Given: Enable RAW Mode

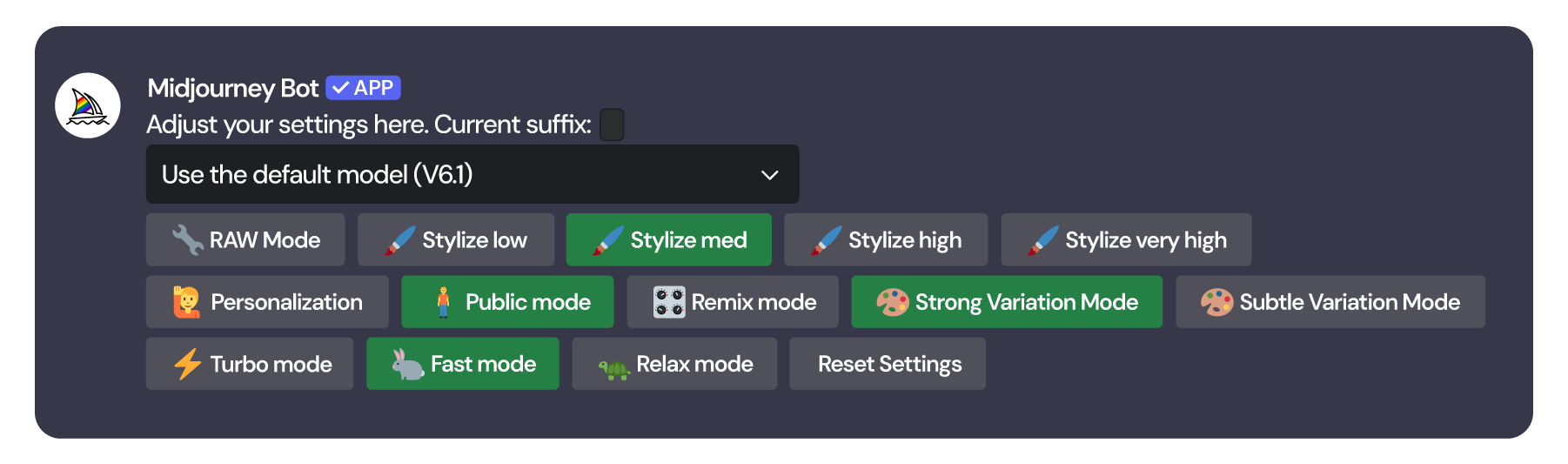Looking at the screenshot, I should (x=245, y=239).
